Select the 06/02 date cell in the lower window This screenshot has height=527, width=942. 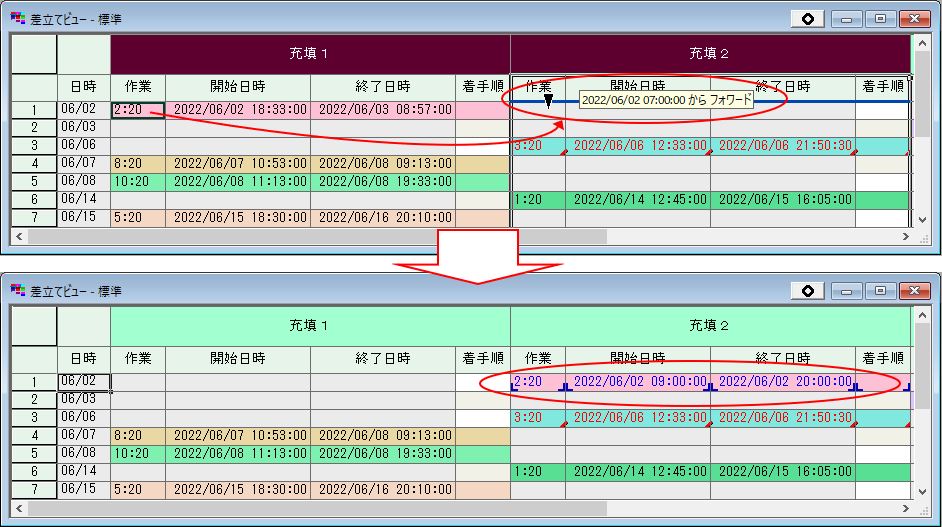(84, 382)
